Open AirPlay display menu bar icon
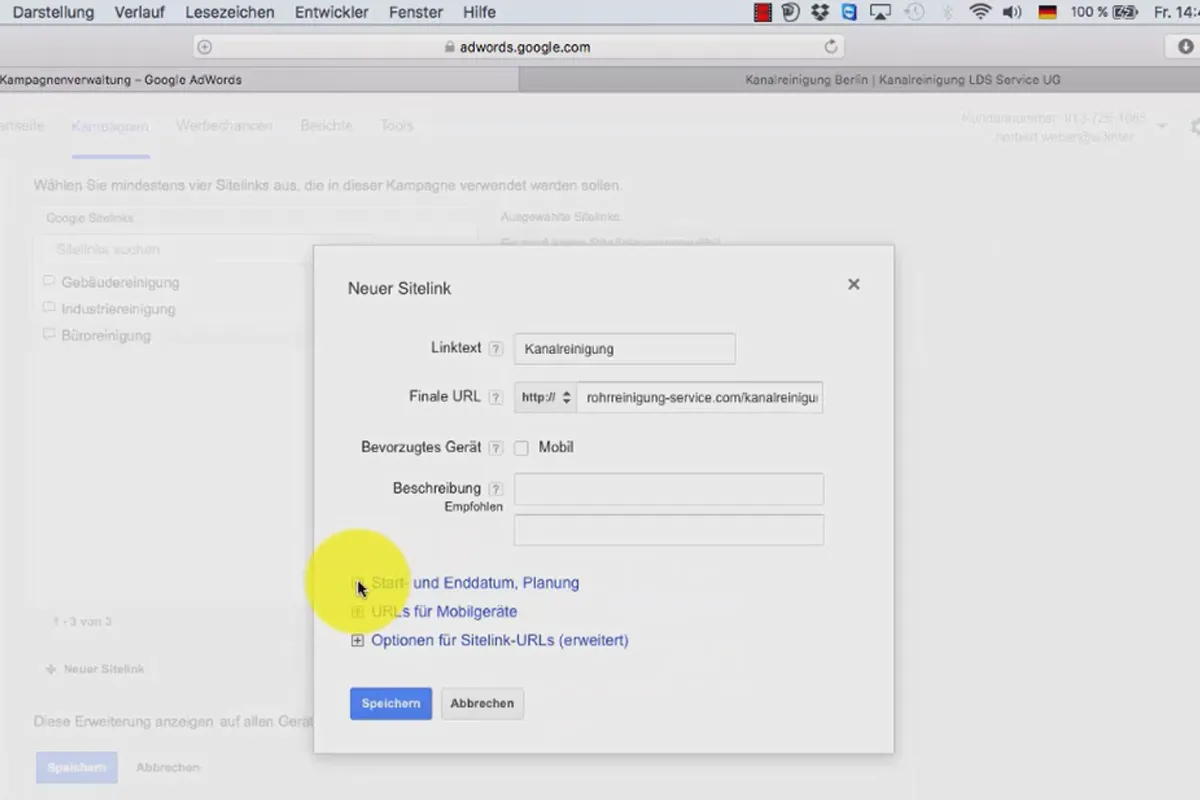 point(880,12)
